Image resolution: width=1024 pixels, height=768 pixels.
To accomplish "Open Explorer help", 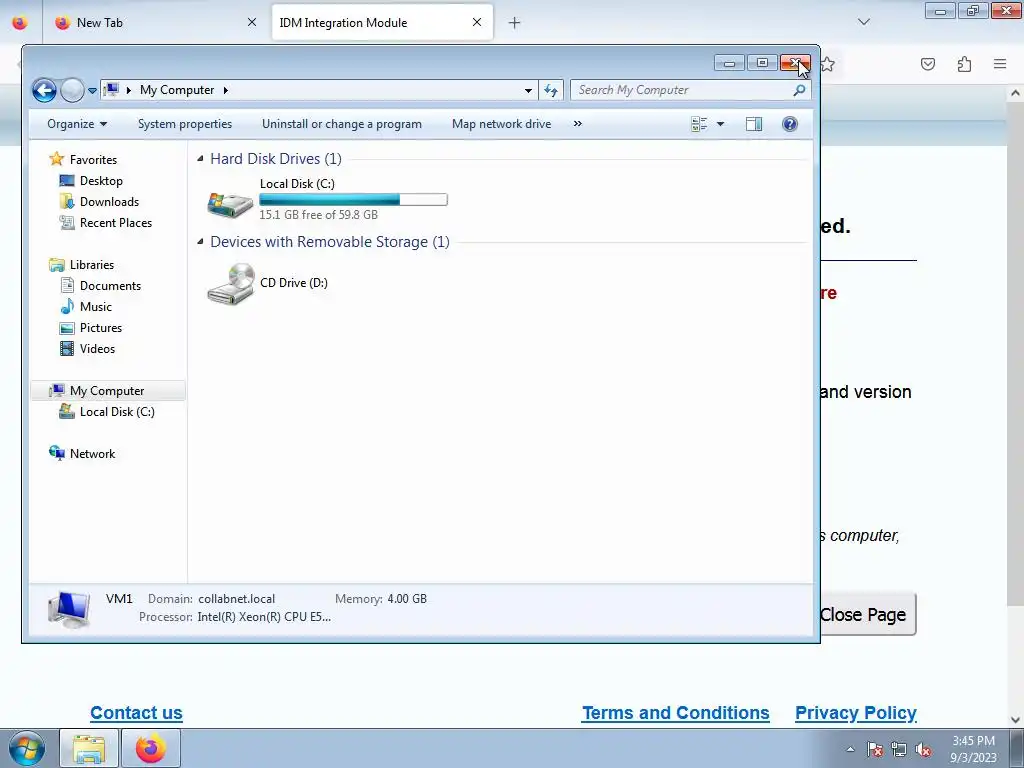I will coord(790,124).
